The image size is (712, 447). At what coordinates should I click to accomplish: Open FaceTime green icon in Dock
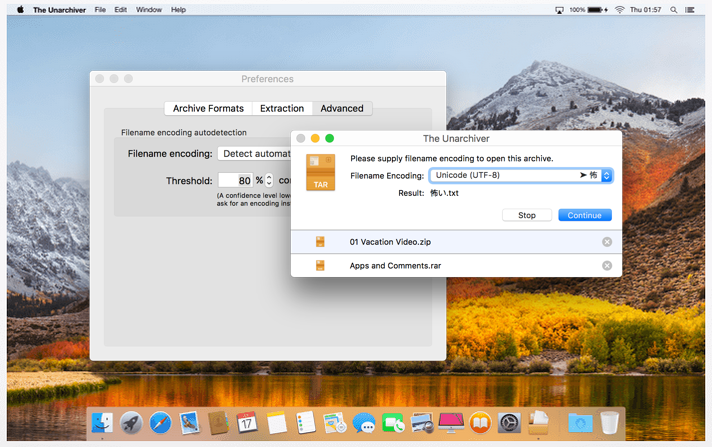pos(393,423)
